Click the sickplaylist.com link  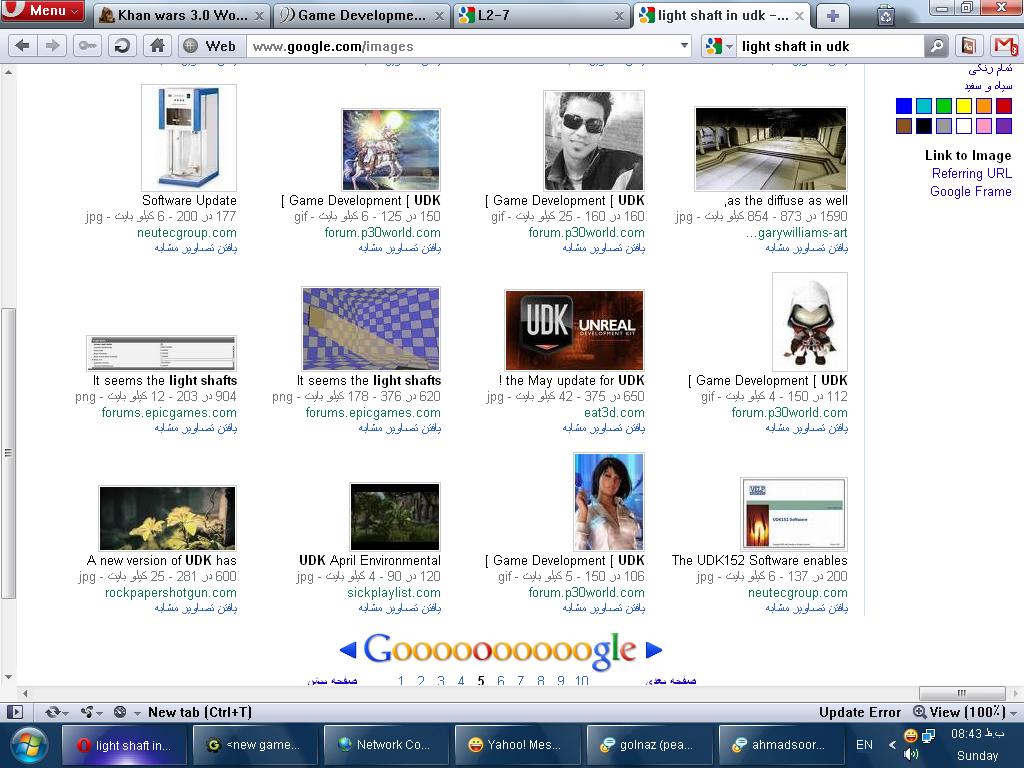pos(394,592)
